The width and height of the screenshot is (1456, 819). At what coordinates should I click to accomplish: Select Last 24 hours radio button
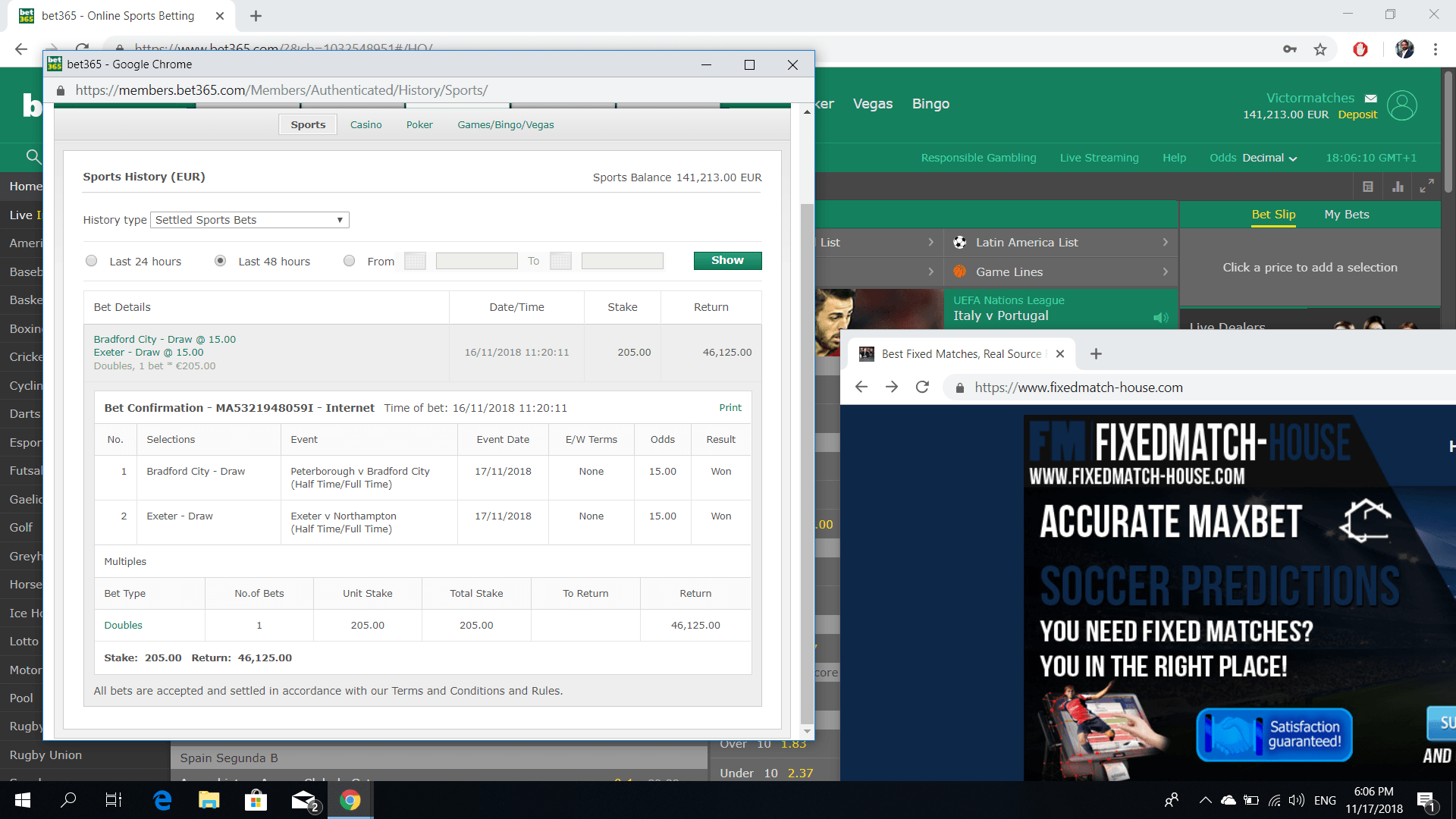(91, 261)
